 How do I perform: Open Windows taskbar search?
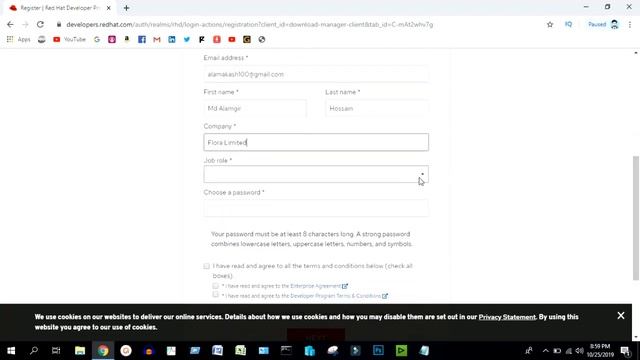(x=34, y=351)
